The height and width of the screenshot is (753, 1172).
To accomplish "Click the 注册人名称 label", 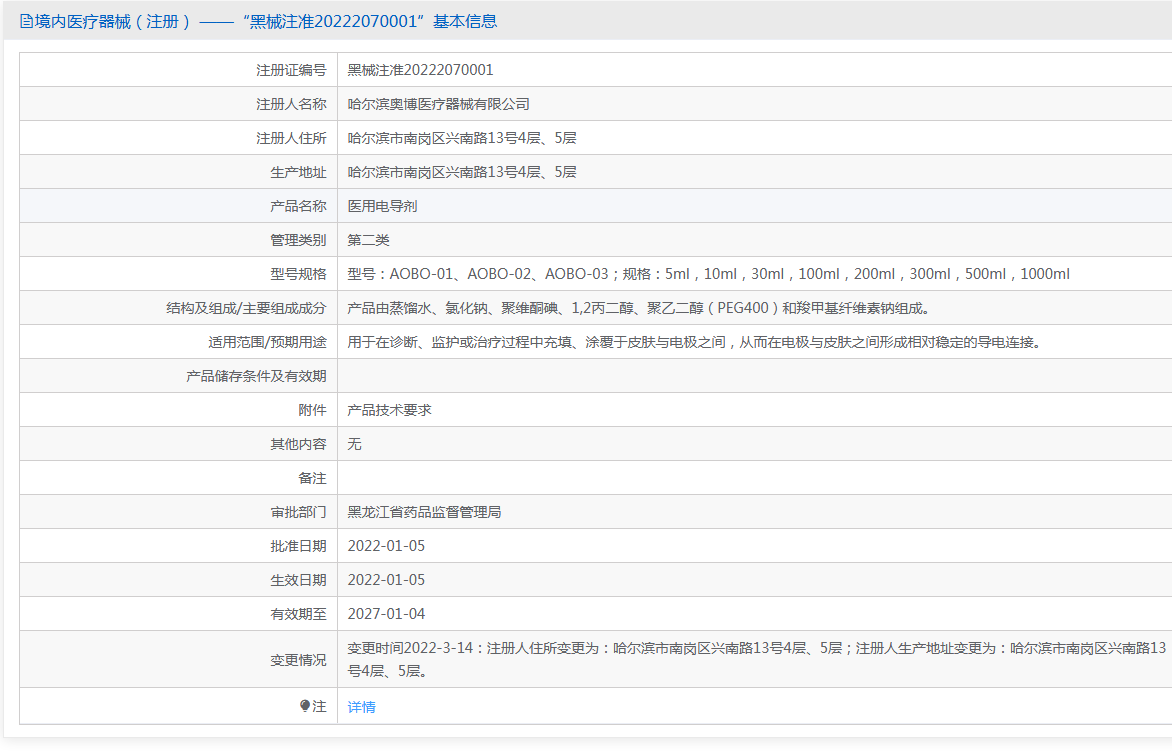I will 292,104.
